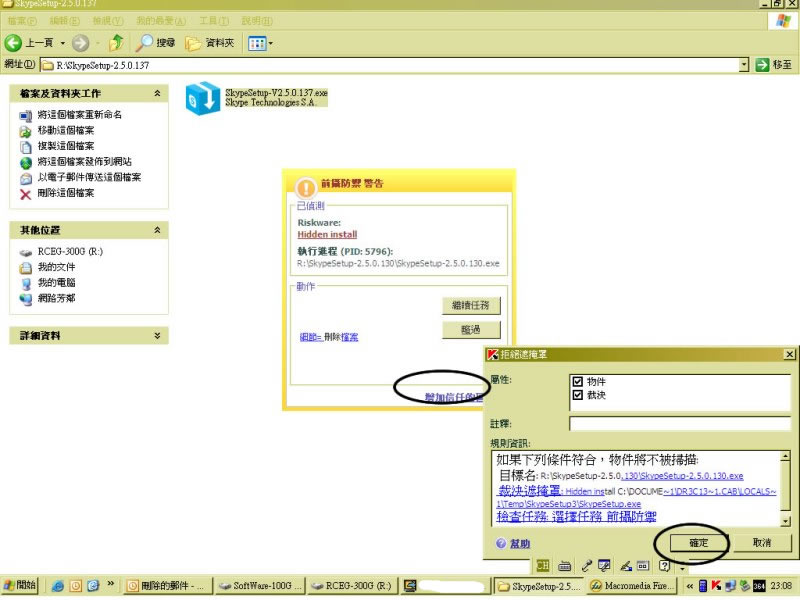Click the CH language bar indicator

(x=542, y=565)
